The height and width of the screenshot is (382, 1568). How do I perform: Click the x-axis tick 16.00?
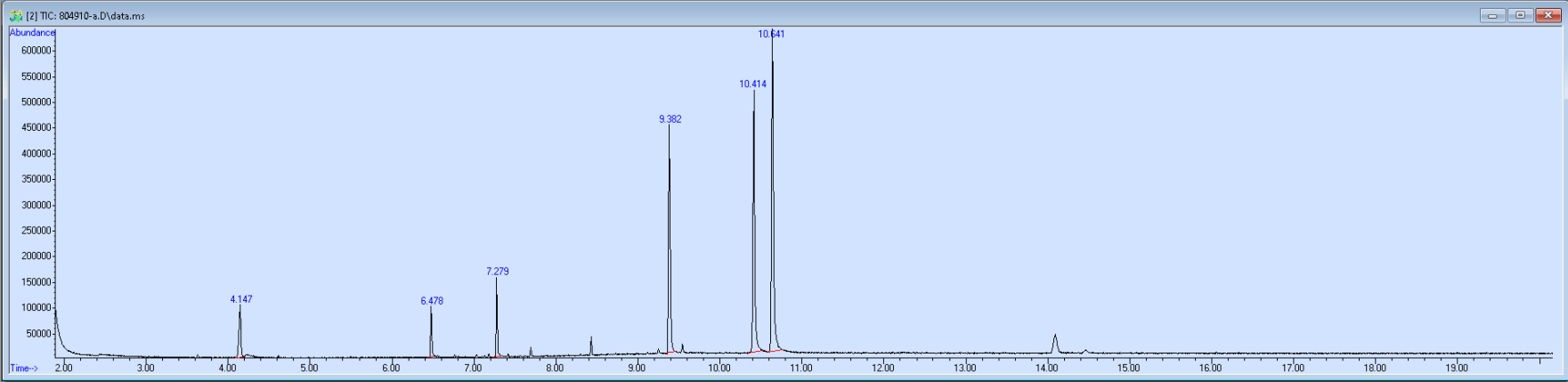[x=1210, y=368]
